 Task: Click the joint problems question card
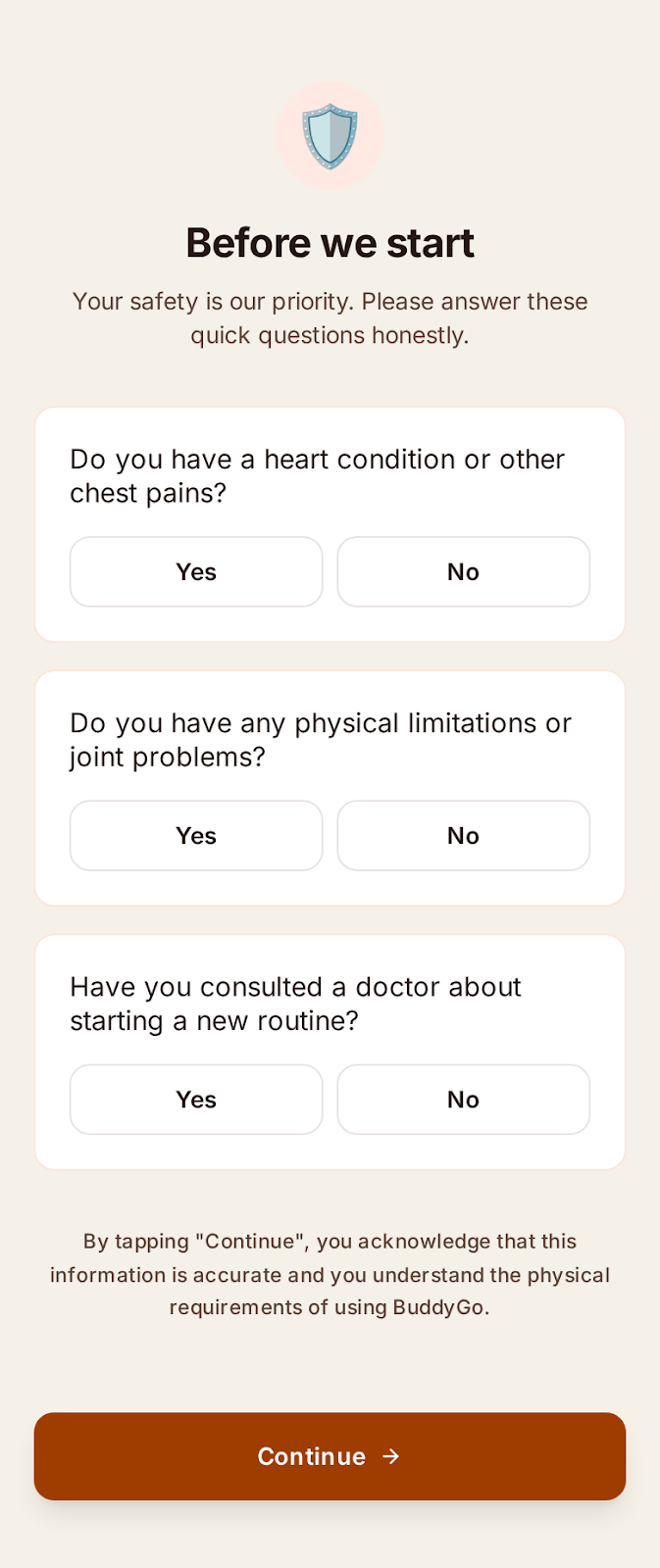(x=330, y=788)
